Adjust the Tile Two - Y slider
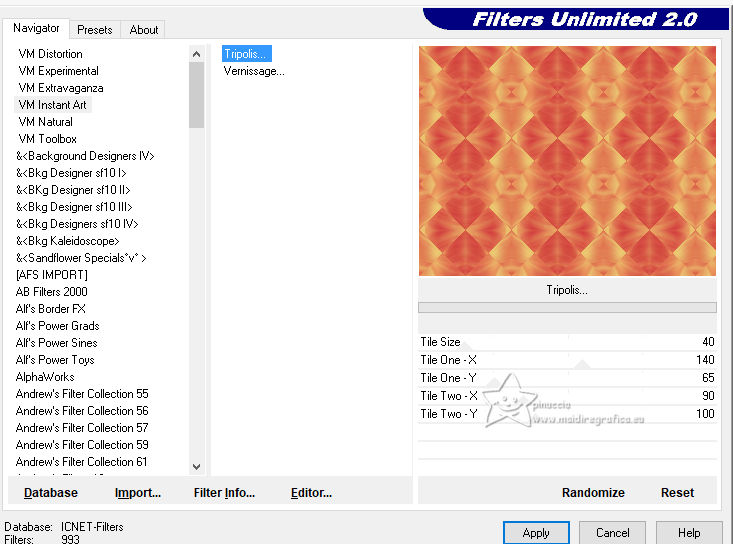733x544 pixels. tap(567, 414)
